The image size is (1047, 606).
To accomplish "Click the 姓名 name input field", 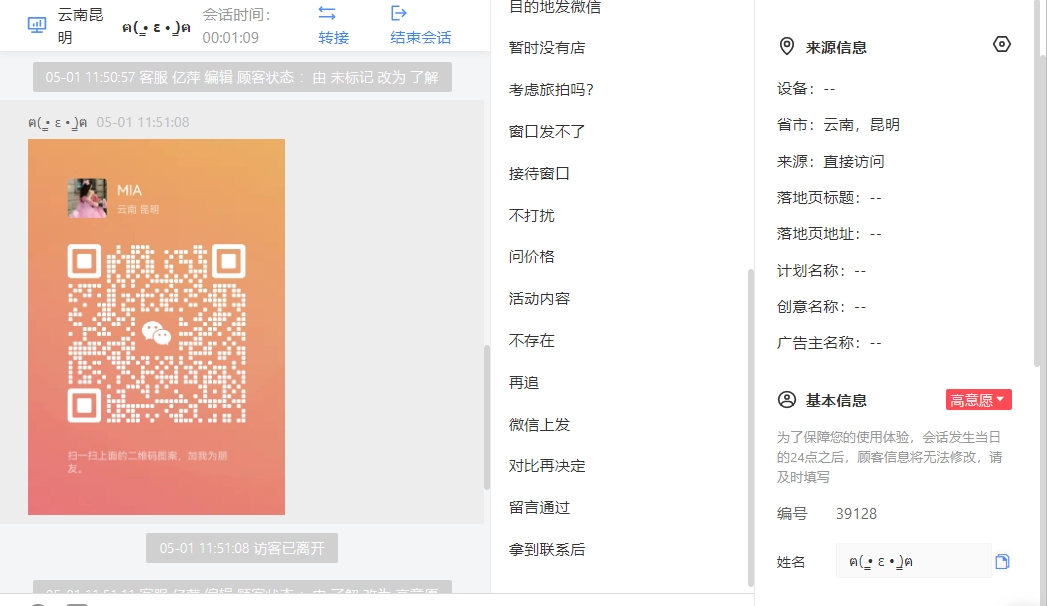I will click(x=913, y=561).
